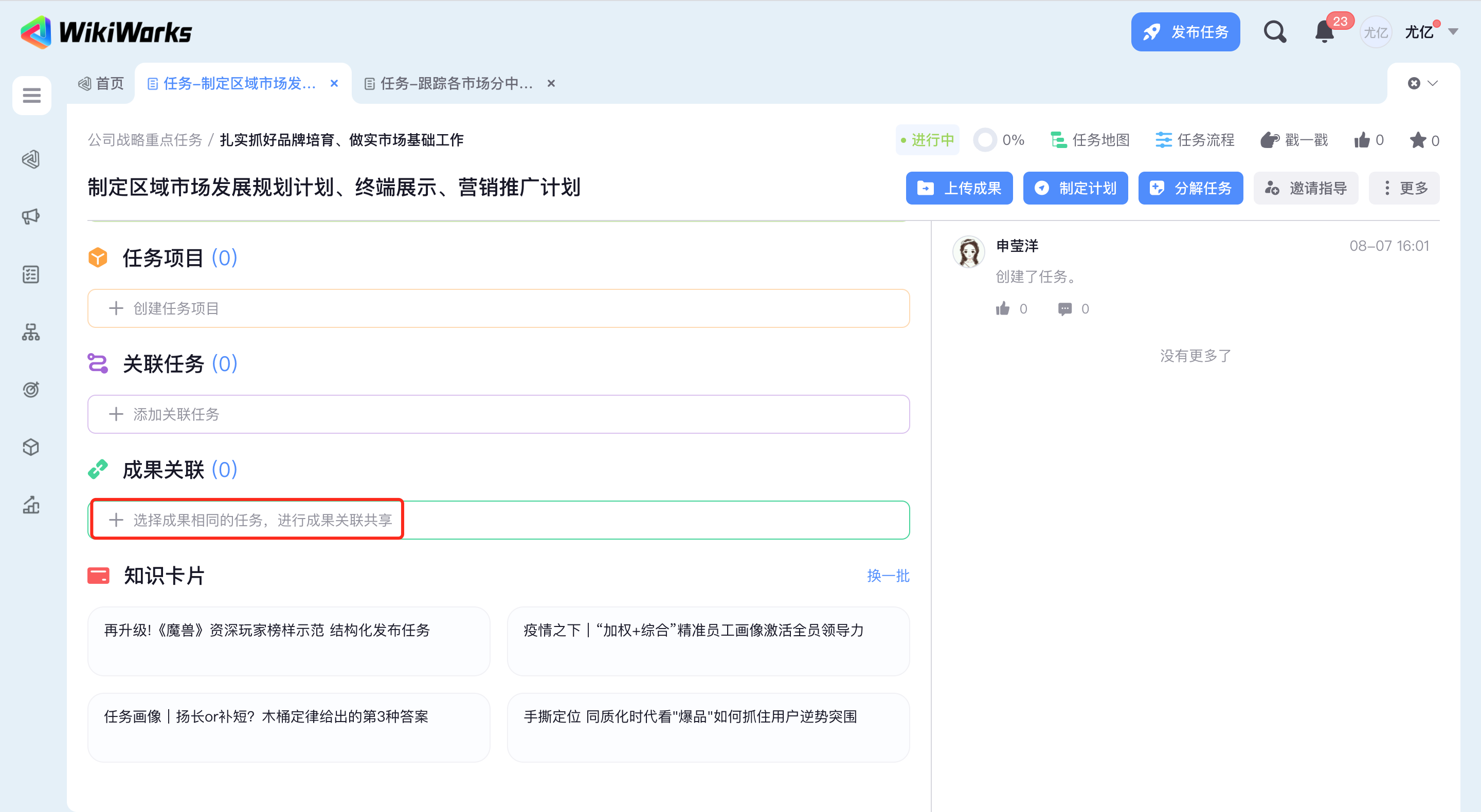The height and width of the screenshot is (812, 1481).
Task: Open the org chart sidebar icon
Action: pos(31,331)
